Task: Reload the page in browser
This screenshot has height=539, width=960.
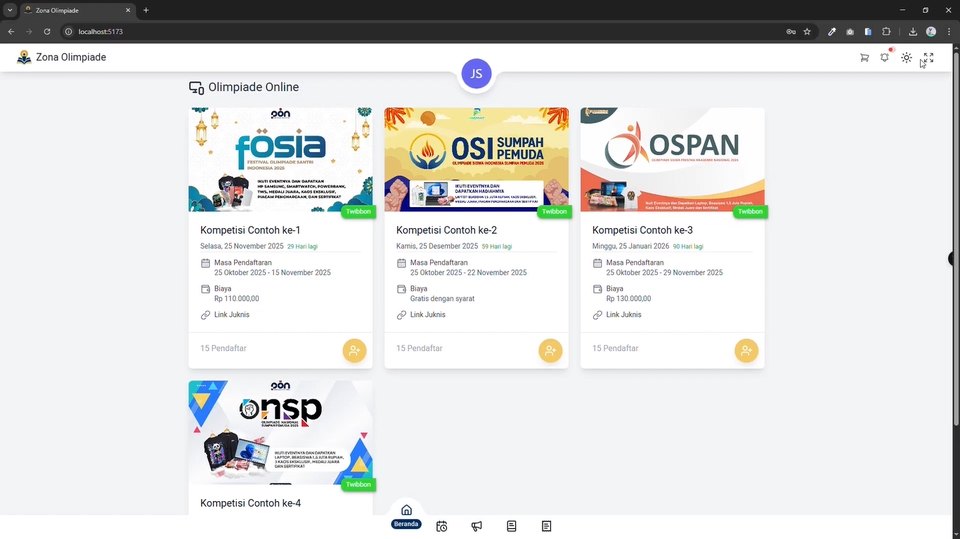Action: coord(47,31)
